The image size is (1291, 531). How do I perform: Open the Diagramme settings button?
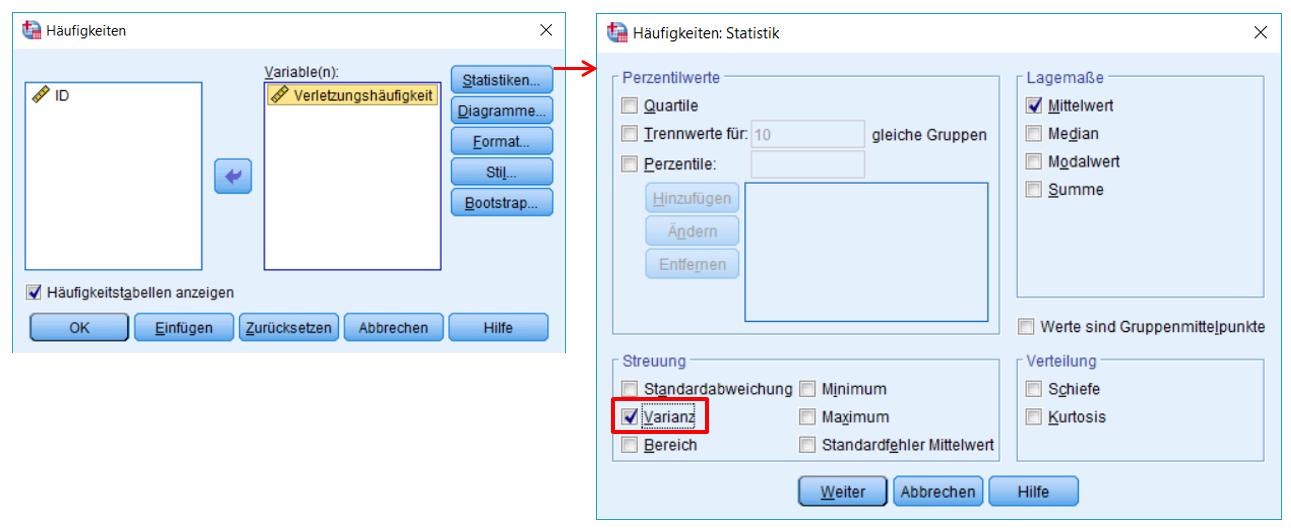501,110
